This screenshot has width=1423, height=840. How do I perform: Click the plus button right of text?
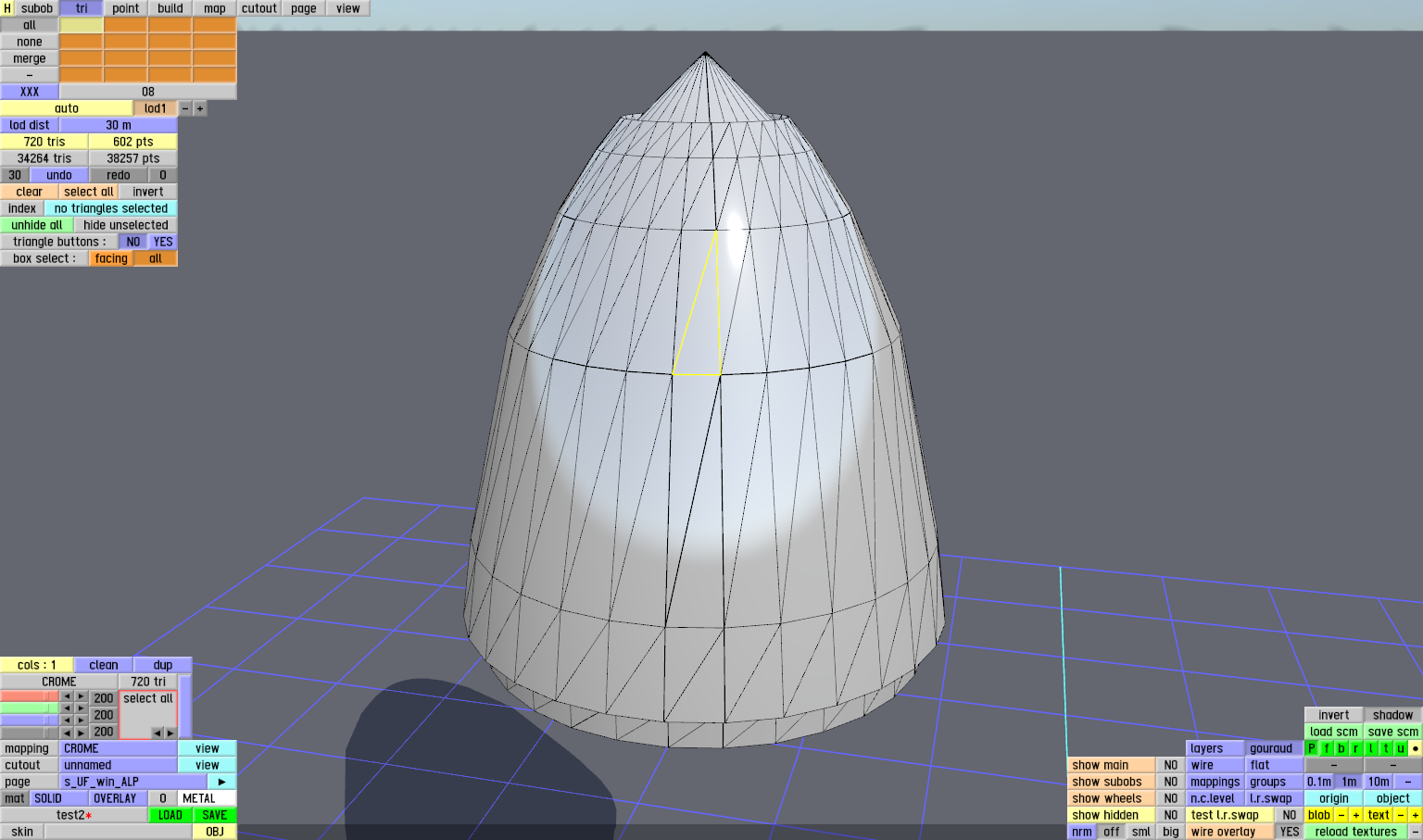click(1416, 815)
